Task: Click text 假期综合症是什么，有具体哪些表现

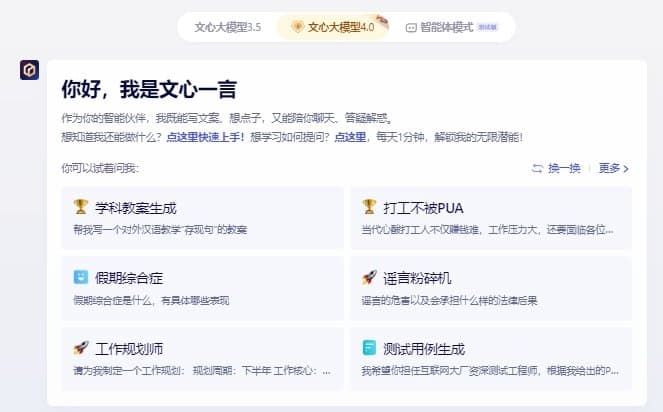Action: (151, 301)
